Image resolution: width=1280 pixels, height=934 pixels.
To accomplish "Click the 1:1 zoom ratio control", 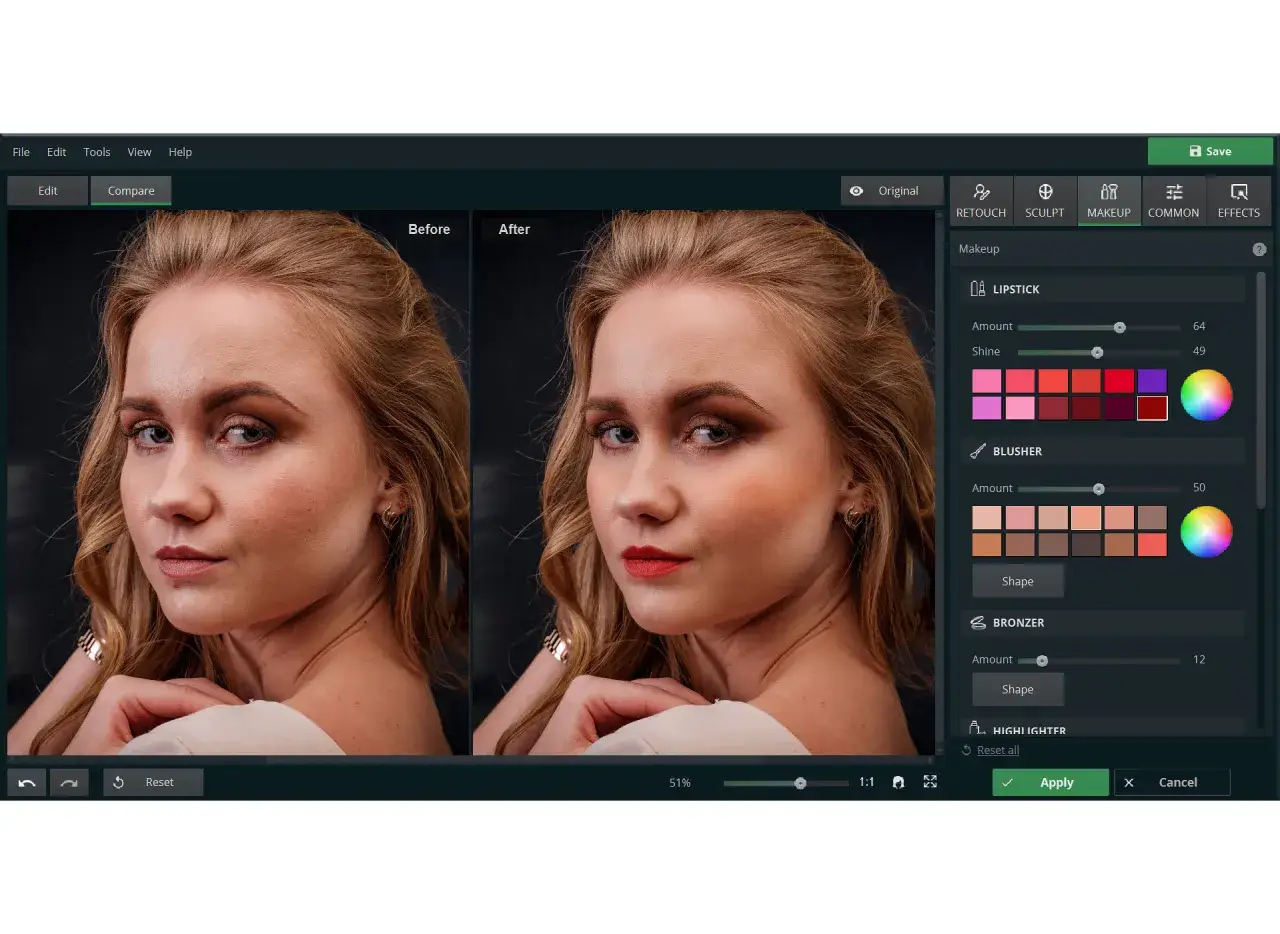I will point(866,782).
